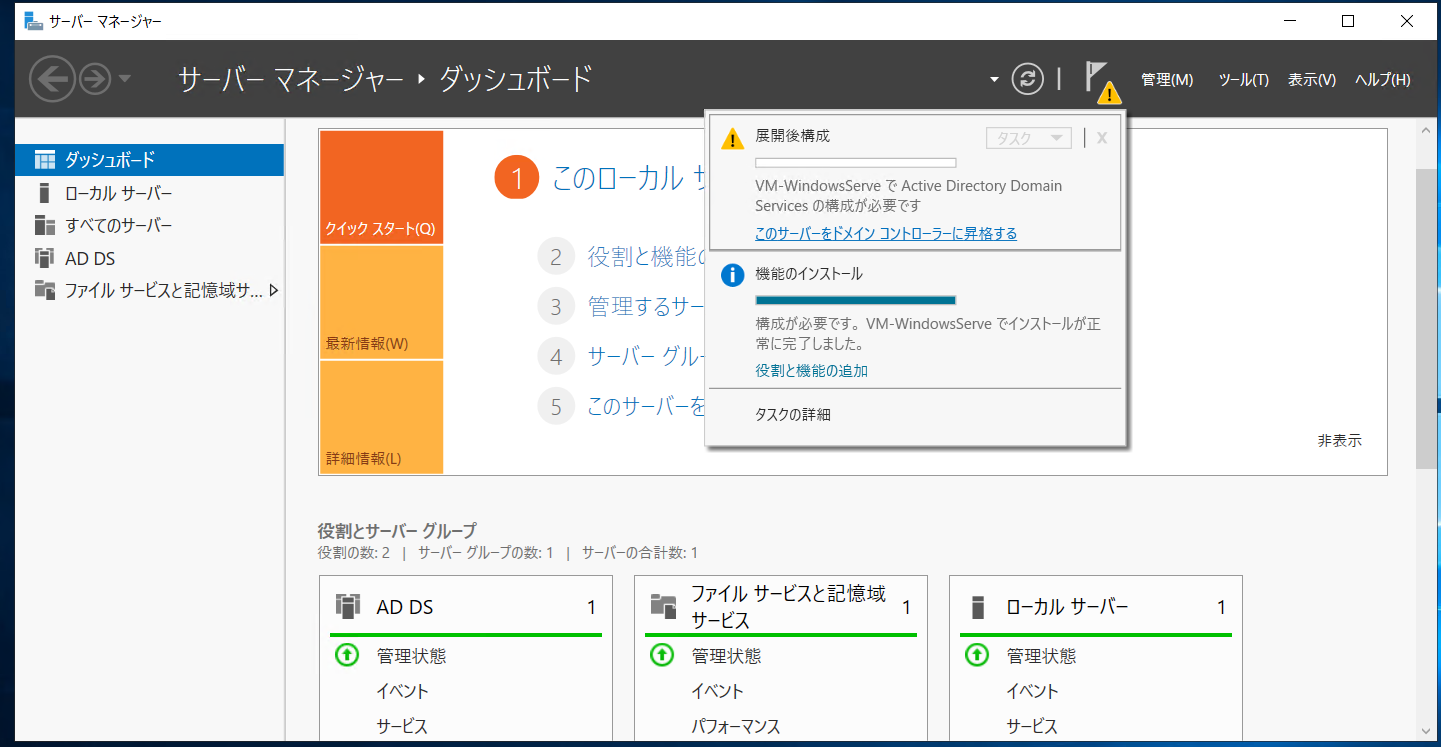
Task: Click ファイル サービス tile folder icon
Action: [663, 605]
